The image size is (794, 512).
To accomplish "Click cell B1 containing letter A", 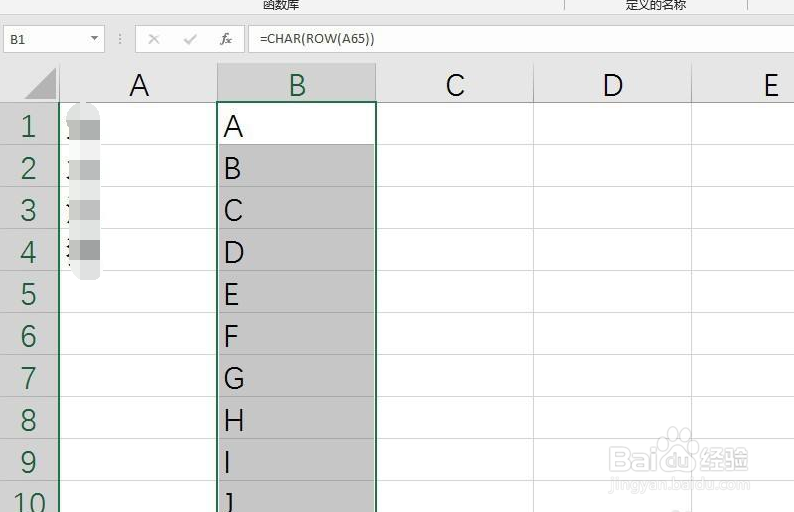I will point(297,124).
